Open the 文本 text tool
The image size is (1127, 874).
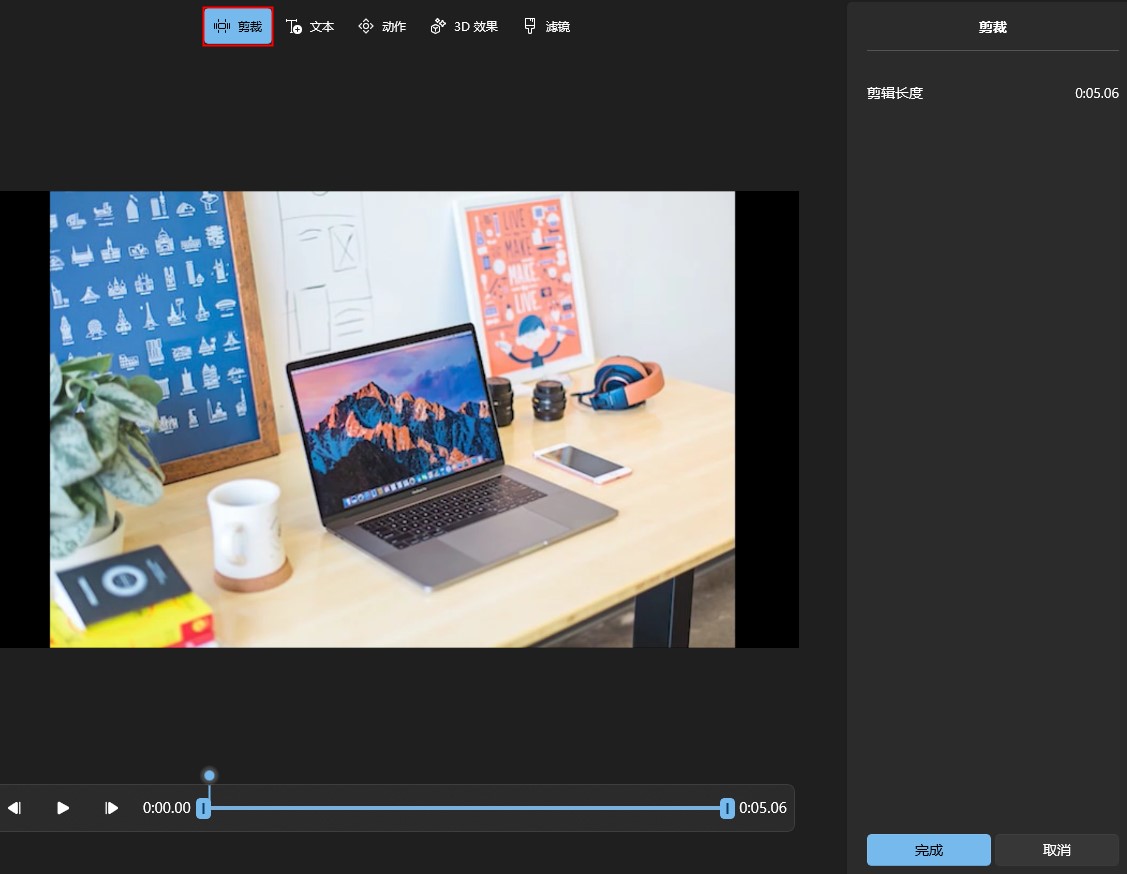coord(310,27)
